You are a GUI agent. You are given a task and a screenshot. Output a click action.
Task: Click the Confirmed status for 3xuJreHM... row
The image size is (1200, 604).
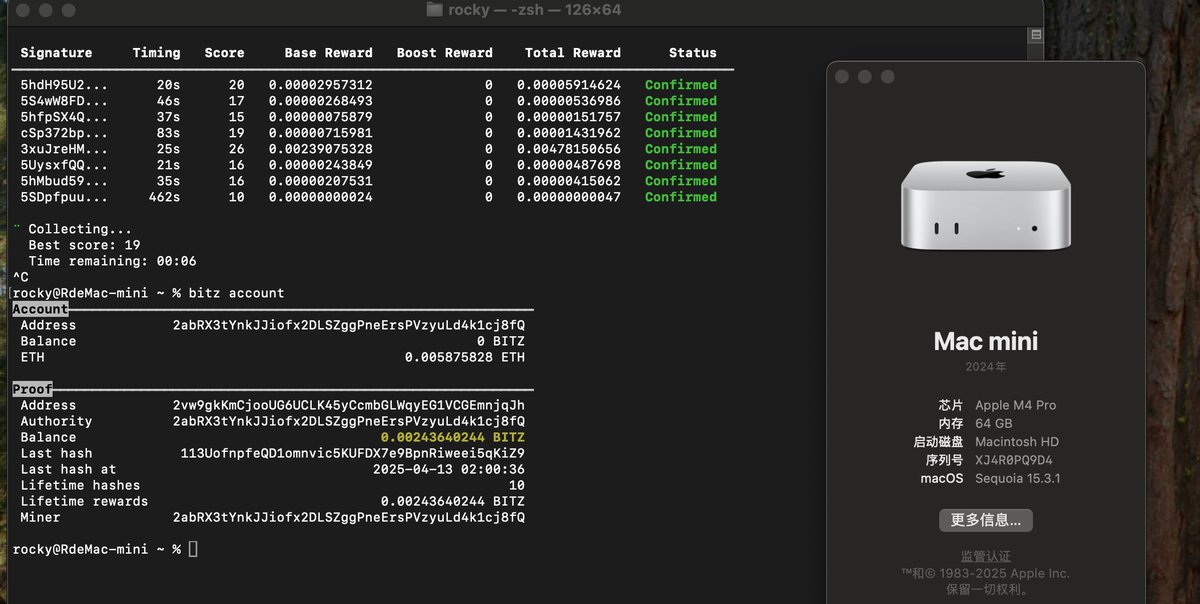click(680, 149)
